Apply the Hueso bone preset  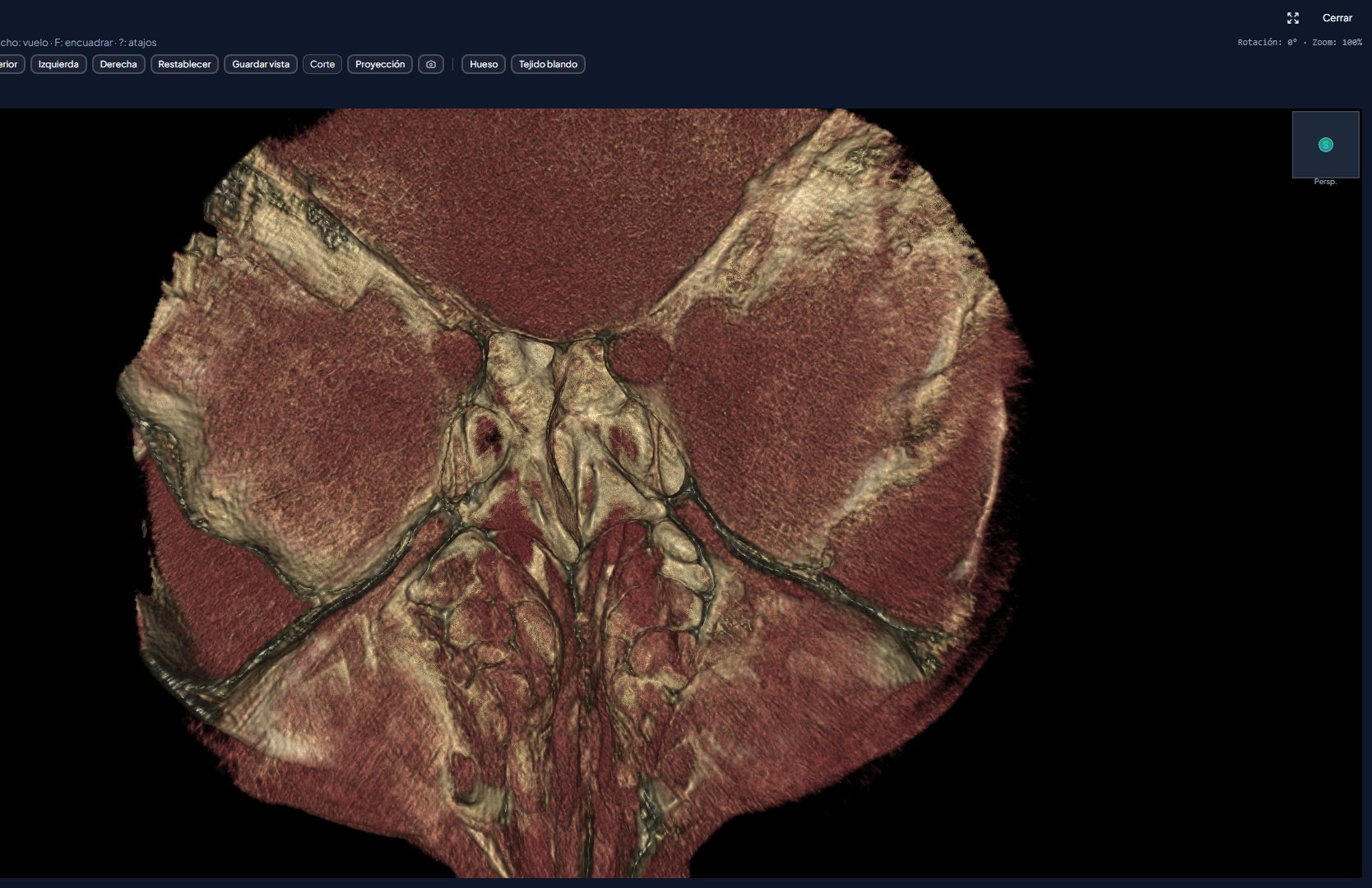pos(484,64)
